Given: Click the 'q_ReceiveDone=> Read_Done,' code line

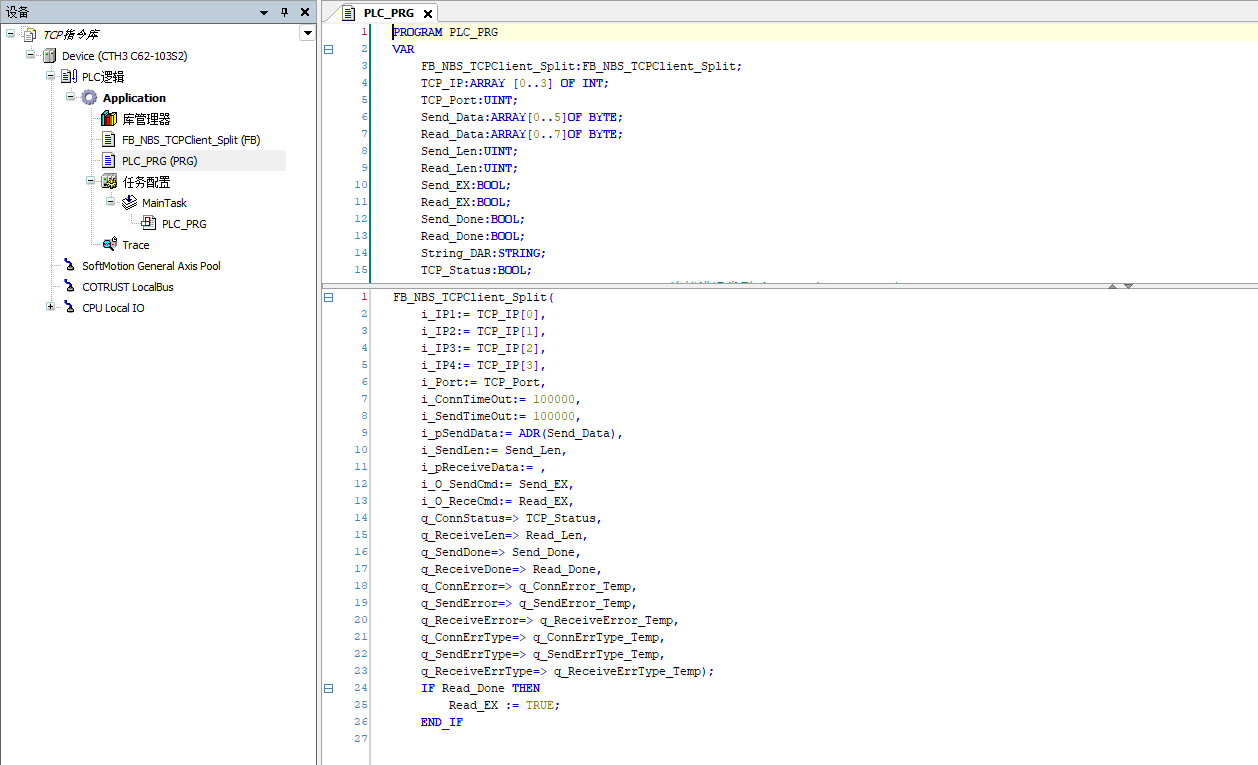Looking at the screenshot, I should point(511,569).
